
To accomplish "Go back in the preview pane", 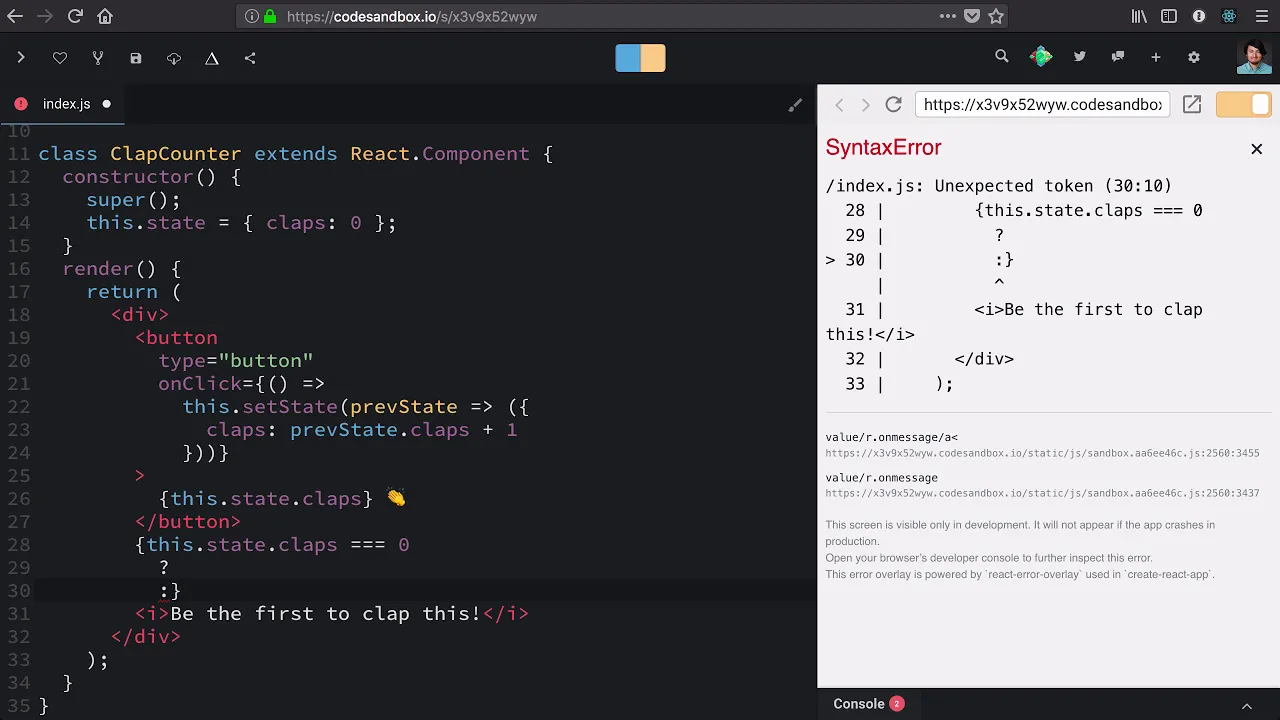I will (x=840, y=105).
